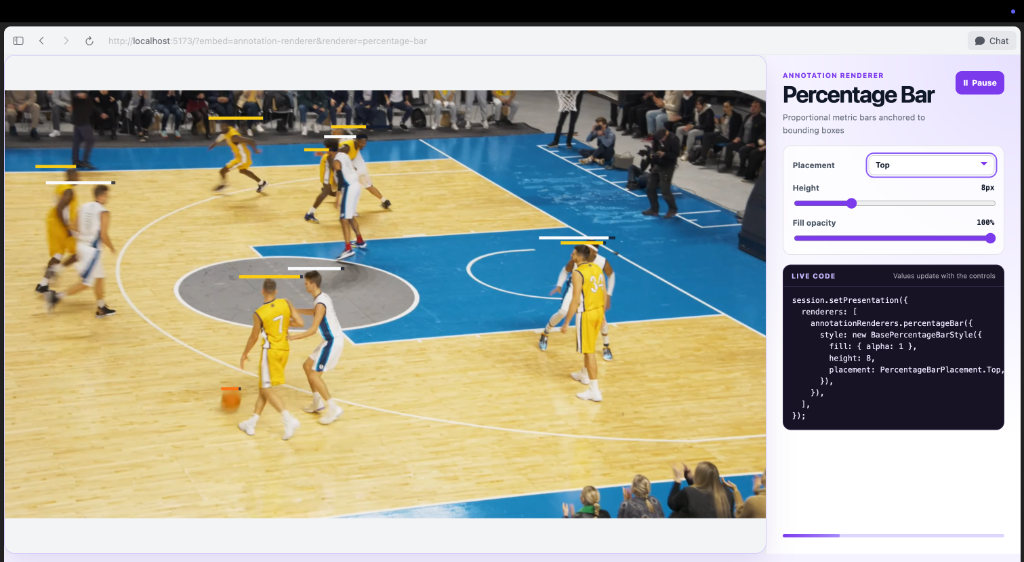Click the ANNOTATION RENDERER label
The image size is (1024, 562).
[x=833, y=76]
